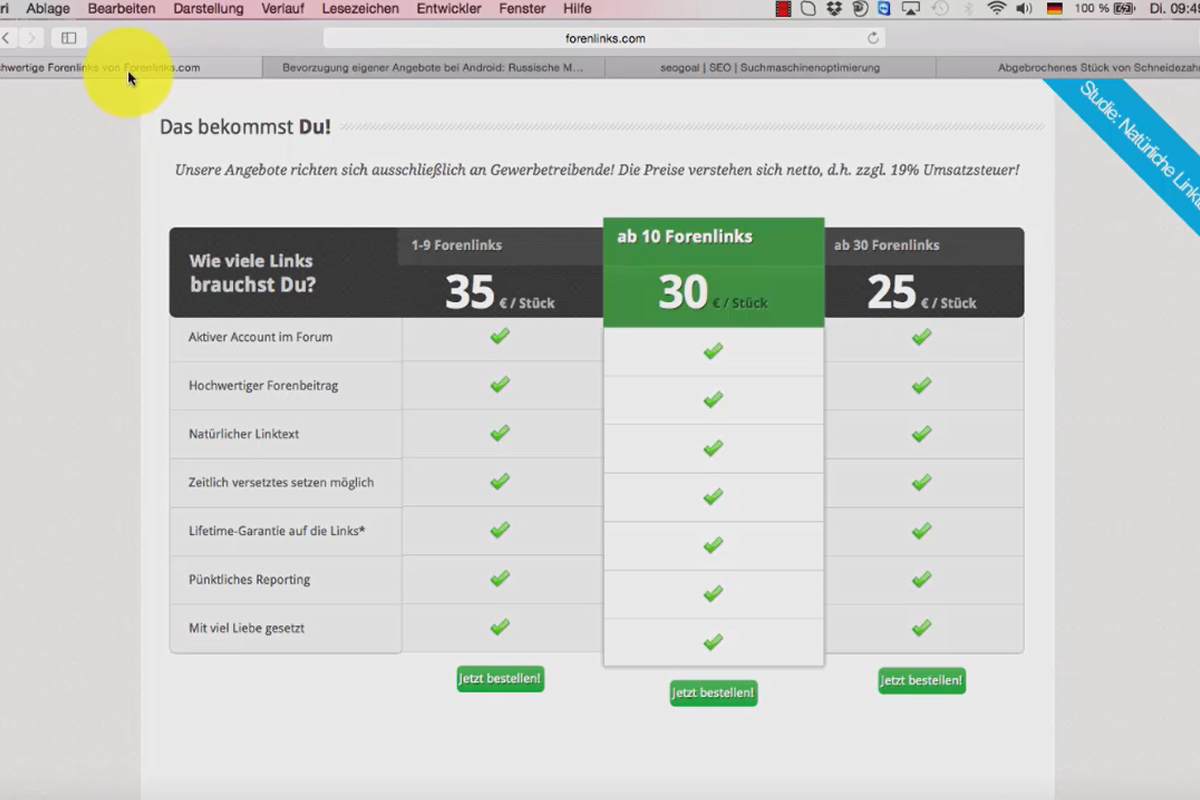Open the Time Machine menu bar icon
Viewport: 1200px width, 800px height.
point(940,9)
